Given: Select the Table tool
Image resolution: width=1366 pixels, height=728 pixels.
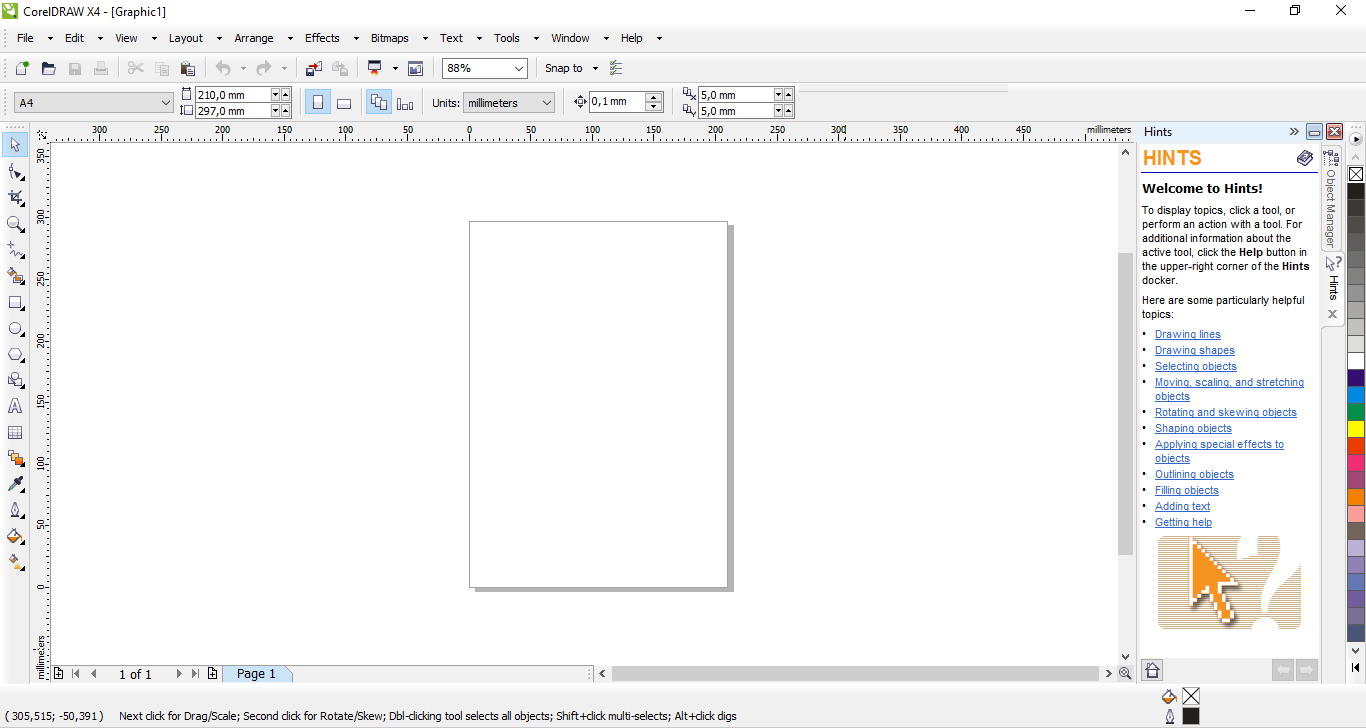Looking at the screenshot, I should tap(15, 432).
